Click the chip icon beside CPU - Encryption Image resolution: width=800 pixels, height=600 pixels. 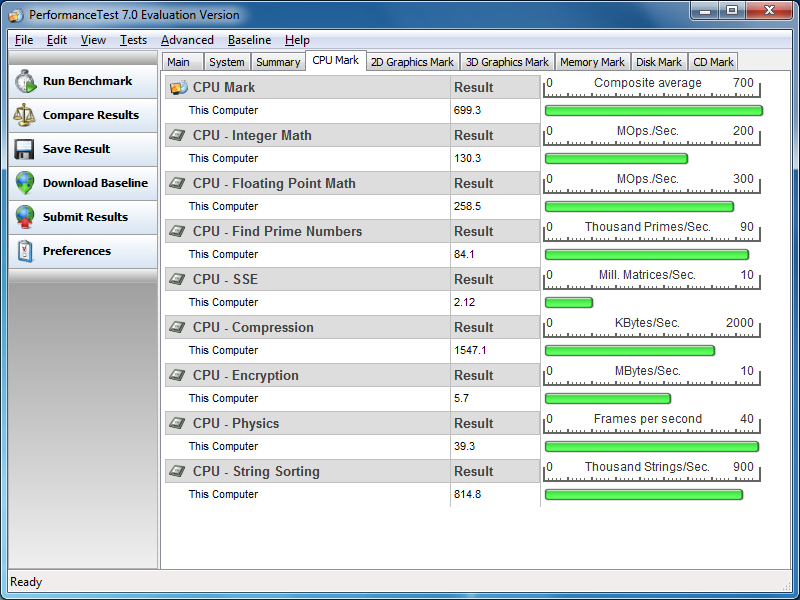point(177,375)
